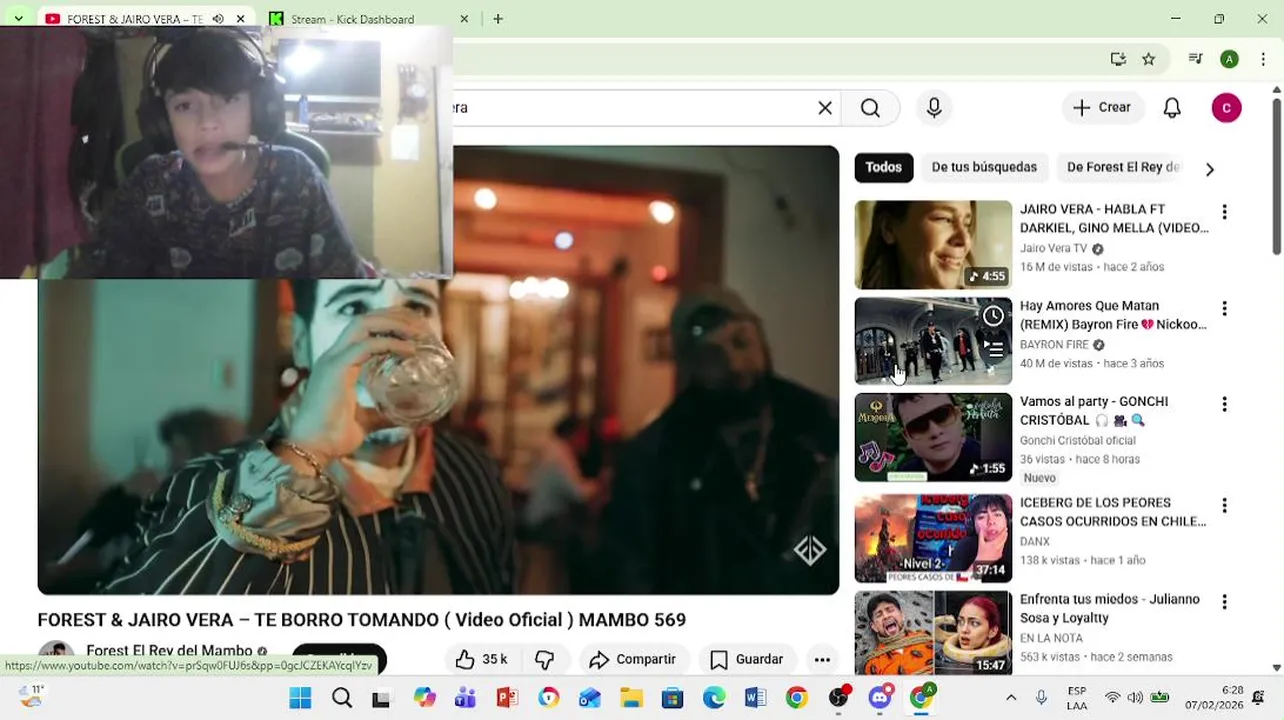This screenshot has height=720, width=1284.
Task: Open the tab search dropdown arrow
Action: (x=18, y=19)
